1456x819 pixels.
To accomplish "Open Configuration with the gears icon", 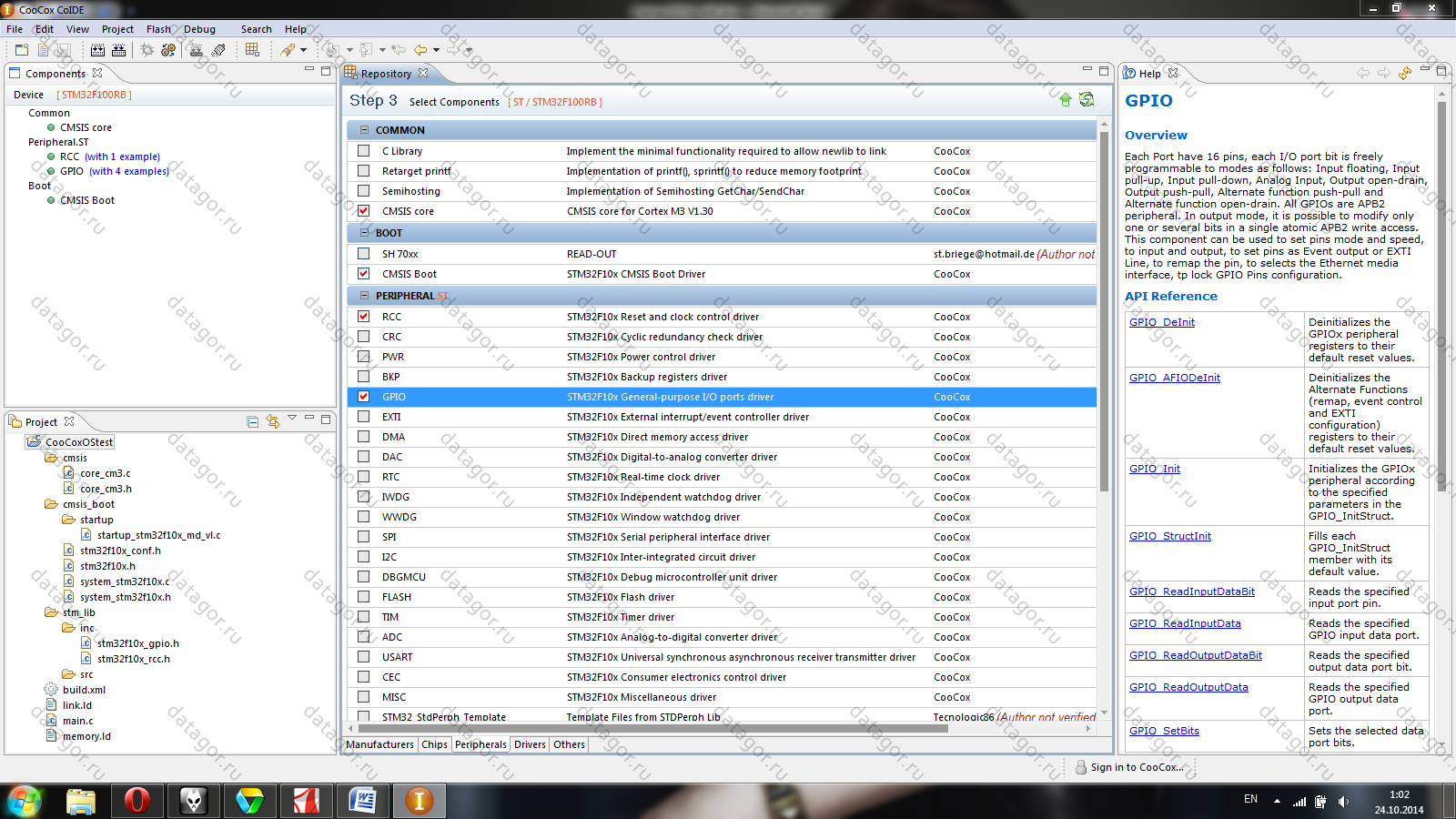I will pos(168,50).
